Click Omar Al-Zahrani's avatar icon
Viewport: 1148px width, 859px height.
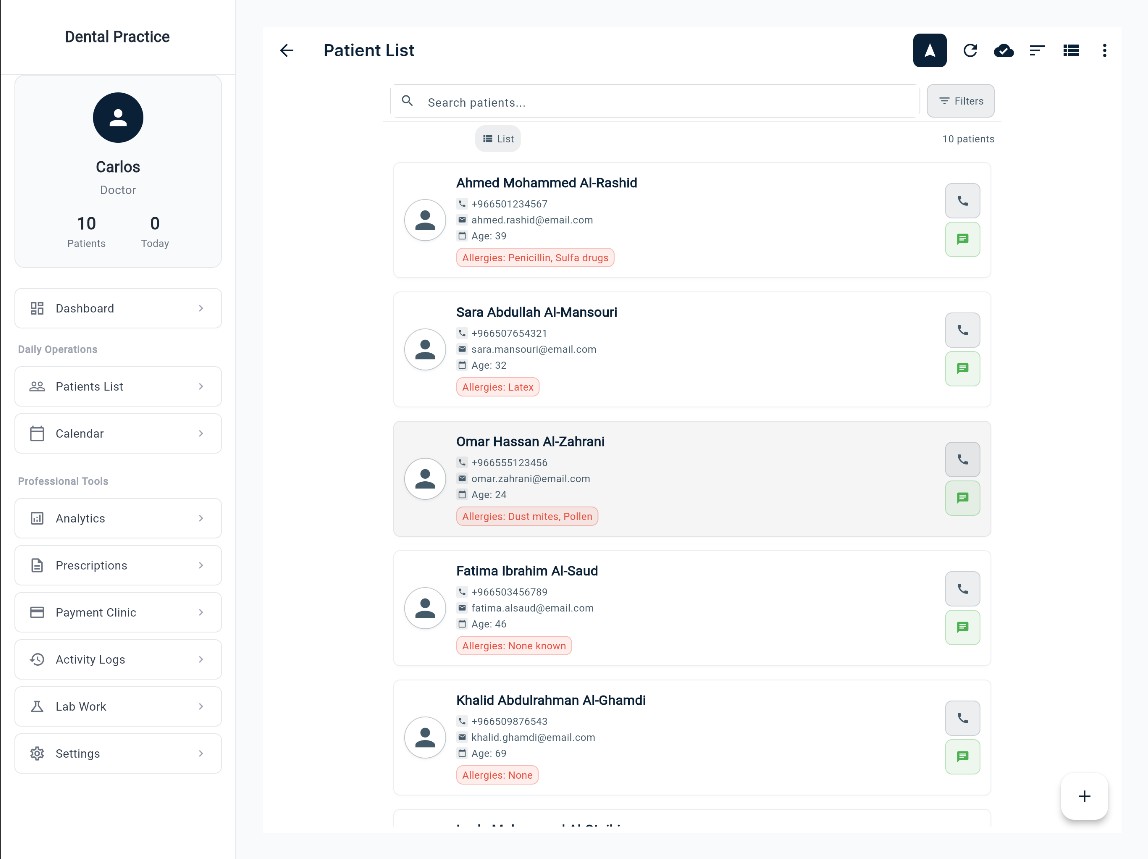click(425, 479)
